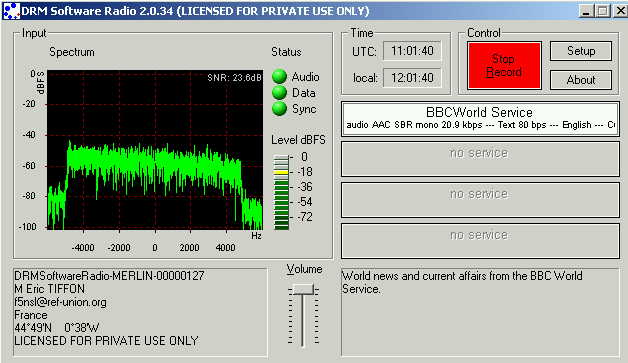Select the BBCWorld Service channel
The width and height of the screenshot is (628, 363).
480,119
